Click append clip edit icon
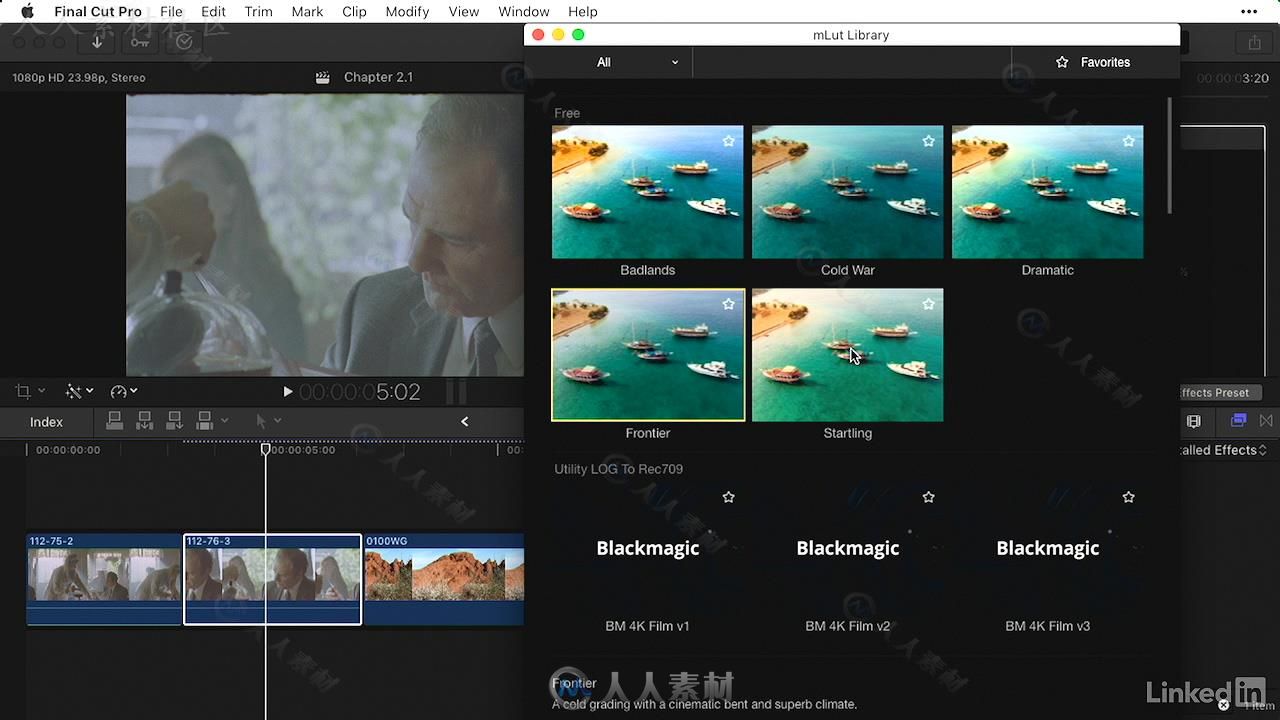The width and height of the screenshot is (1280, 720). pos(175,421)
